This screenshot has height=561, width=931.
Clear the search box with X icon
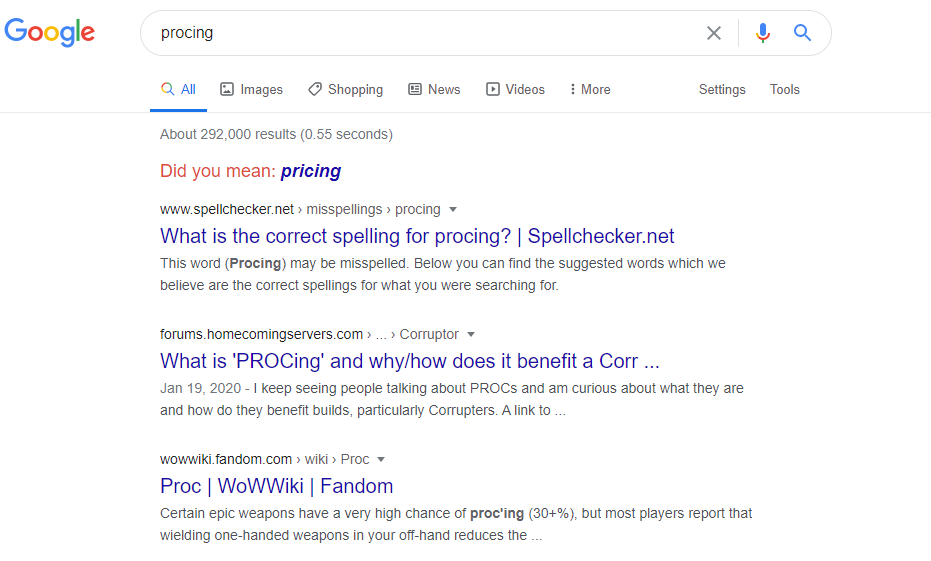tap(714, 33)
